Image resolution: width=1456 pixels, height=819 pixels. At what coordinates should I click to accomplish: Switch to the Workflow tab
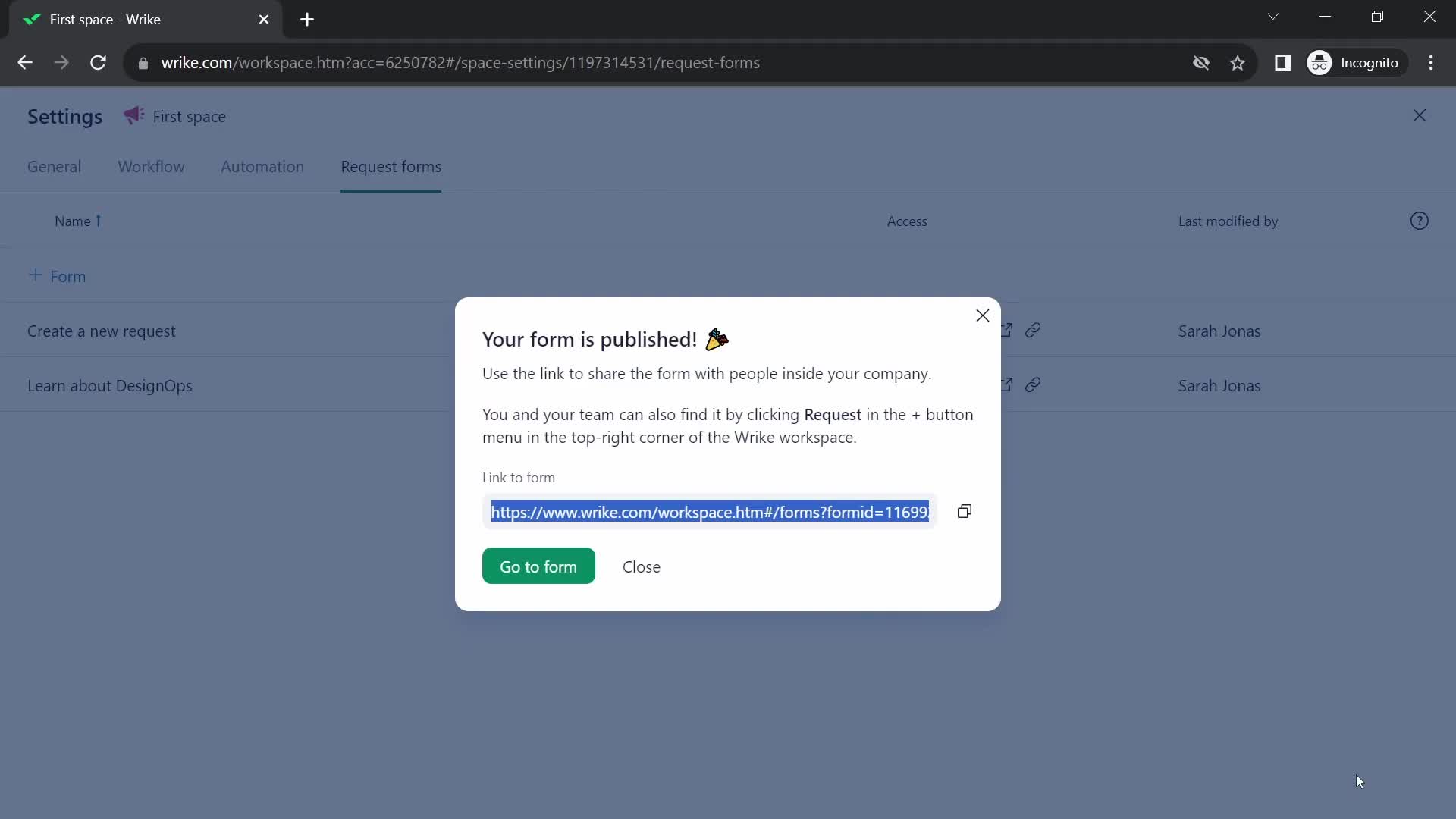(151, 167)
